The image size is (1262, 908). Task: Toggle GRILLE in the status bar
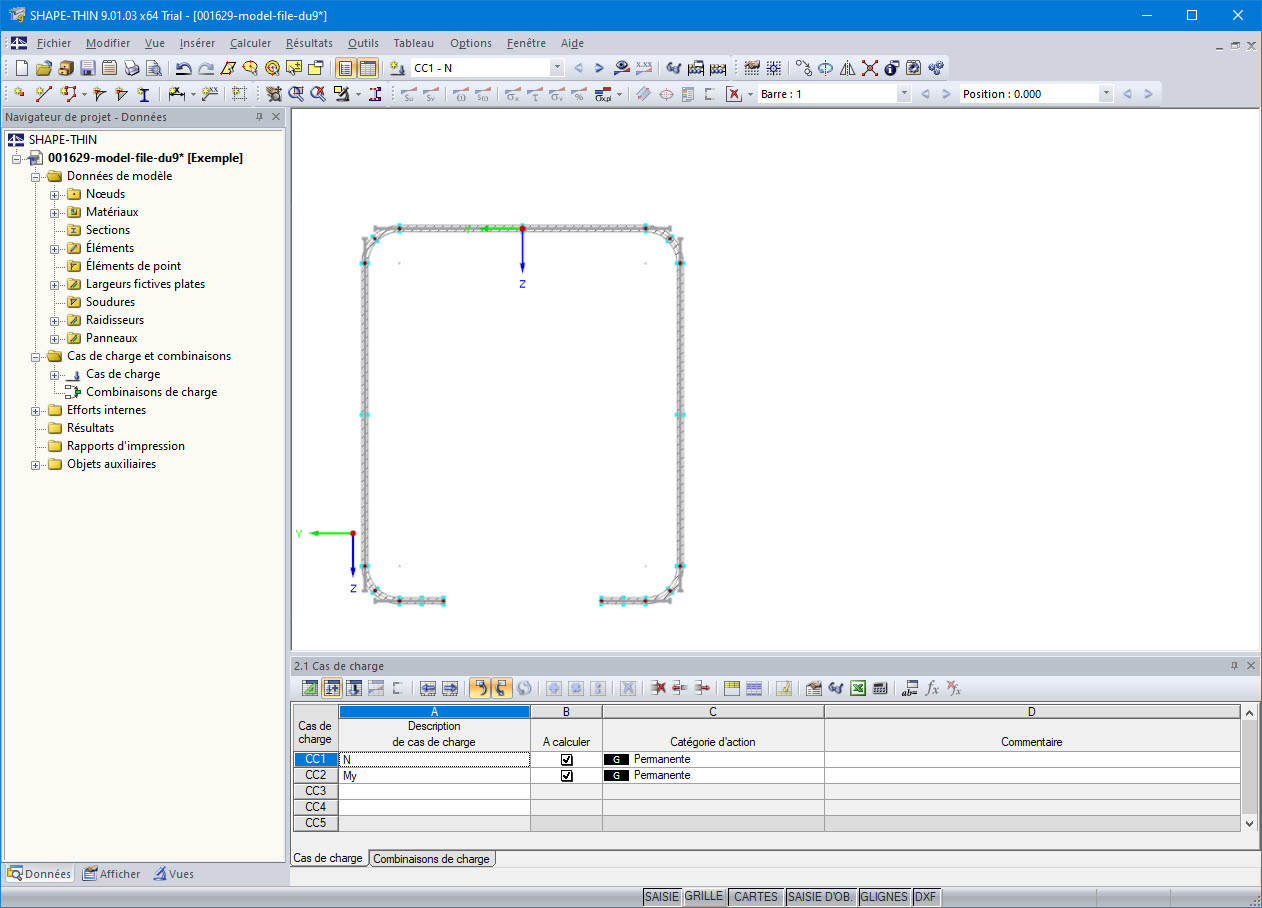[x=704, y=896]
